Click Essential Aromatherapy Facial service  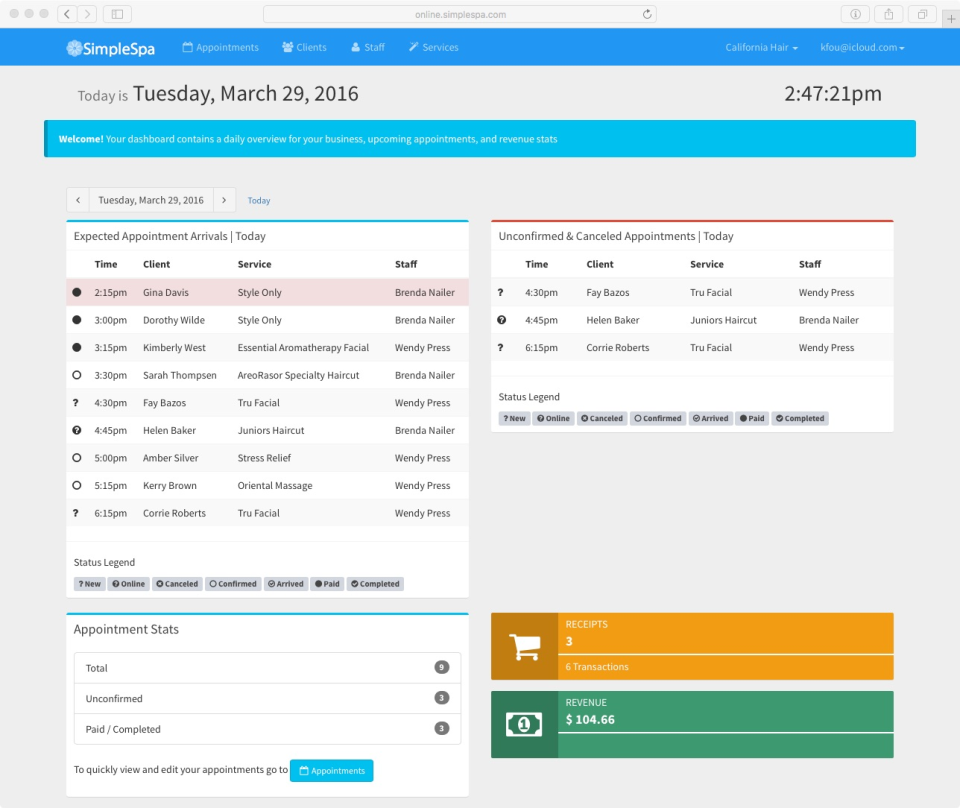pyautogui.click(x=303, y=348)
